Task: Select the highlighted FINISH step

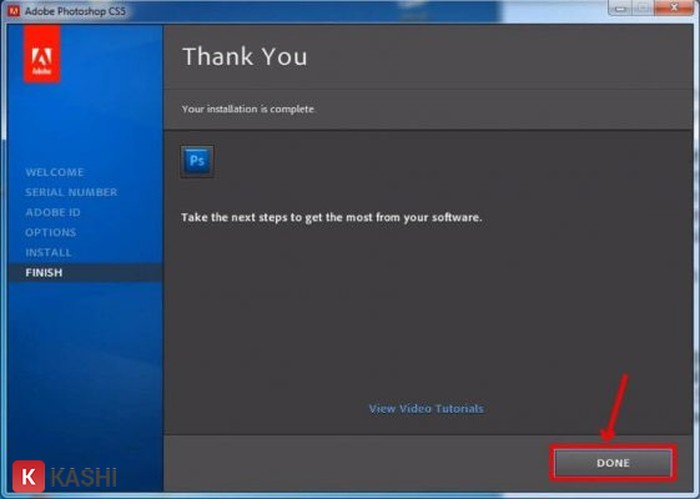Action: pyautogui.click(x=44, y=272)
